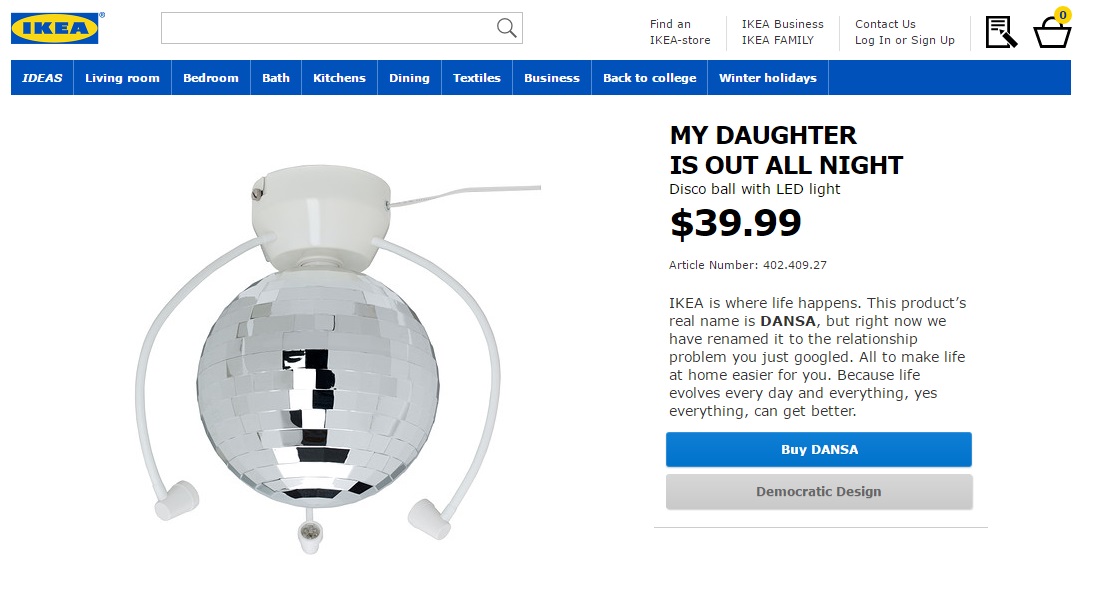The width and height of the screenshot is (1095, 593).
Task: Select the Bedroom navigation item
Action: [211, 78]
